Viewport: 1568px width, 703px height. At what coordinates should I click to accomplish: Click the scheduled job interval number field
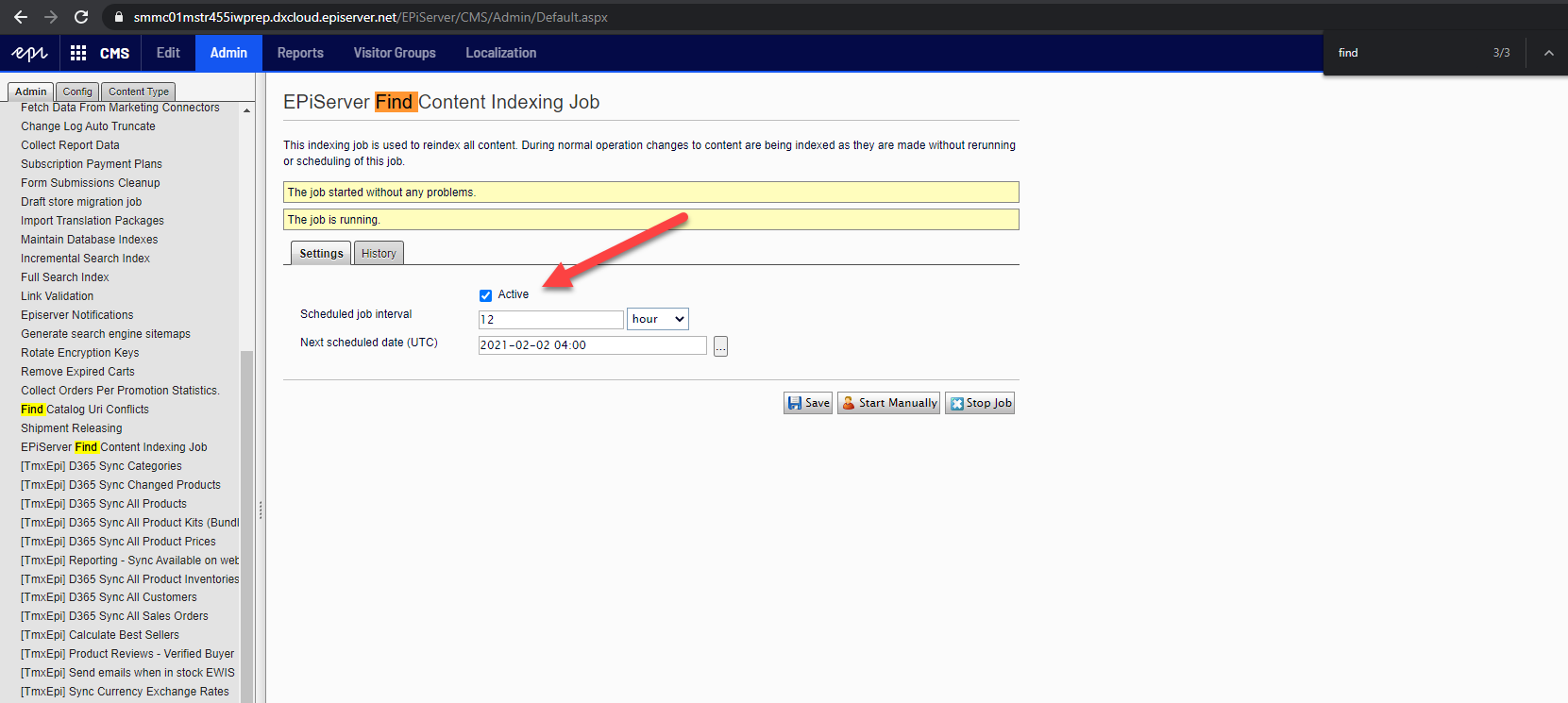point(551,320)
